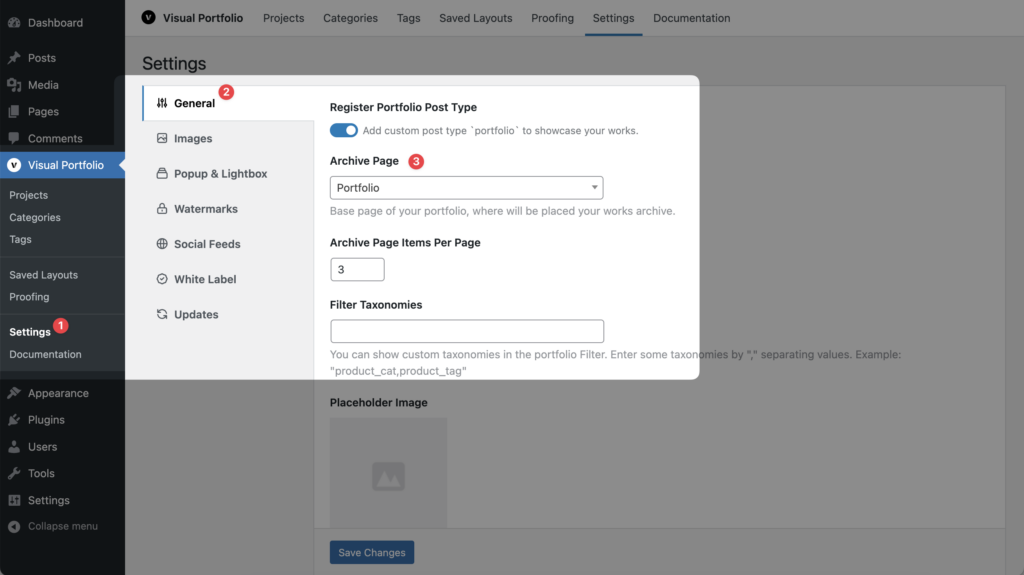Click the Archive Page Items Per Page field

[x=357, y=269]
